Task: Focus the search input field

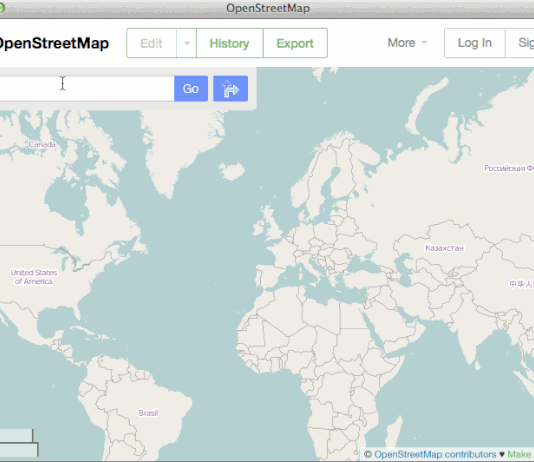Action: pyautogui.click(x=87, y=89)
